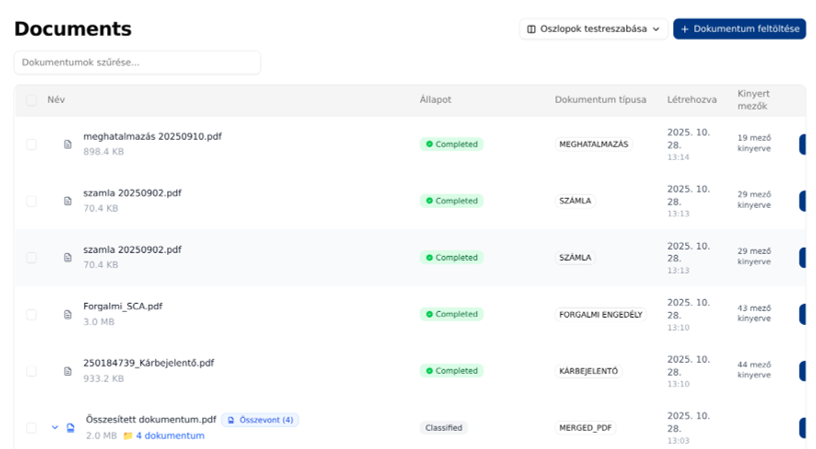Click the file icon beside 250184739_Kárbejelentő.pdf
This screenshot has width=816, height=449.
(x=68, y=371)
